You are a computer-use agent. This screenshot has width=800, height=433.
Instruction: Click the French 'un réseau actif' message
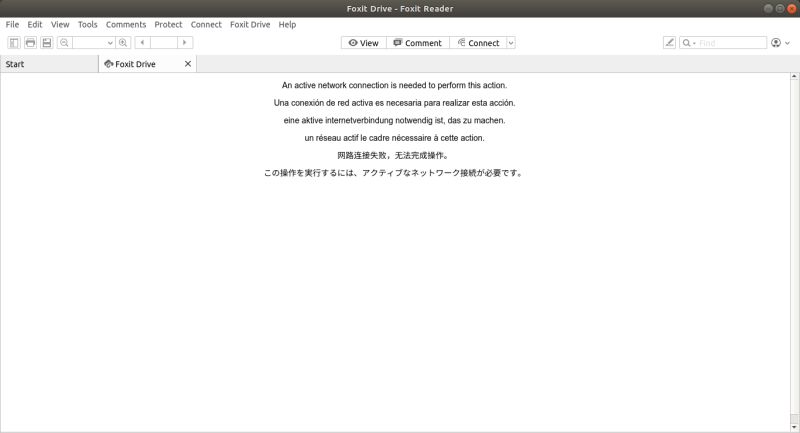(394, 138)
